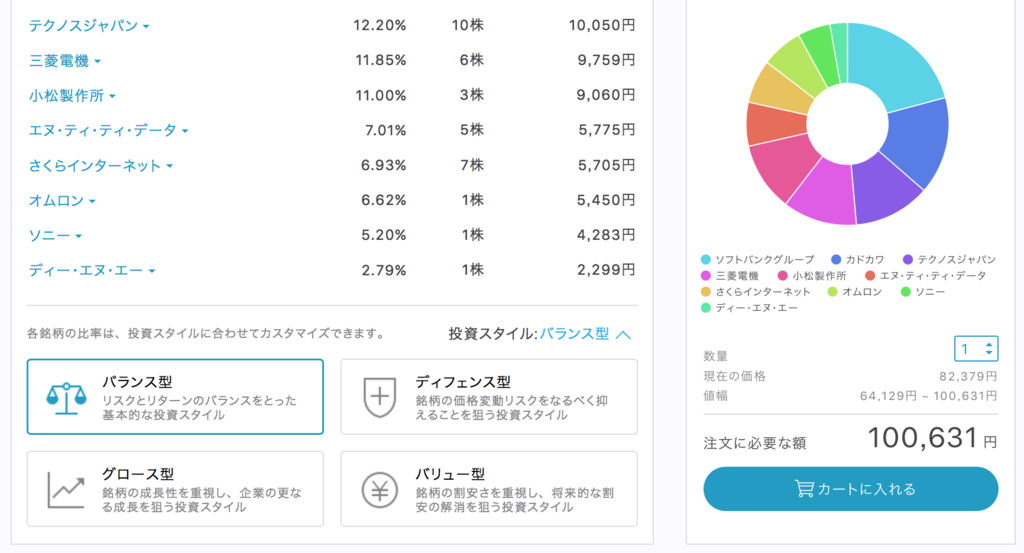Click the 9,759円 amount for 三菱電機
Image resolution: width=1024 pixels, height=553 pixels.
[606, 60]
